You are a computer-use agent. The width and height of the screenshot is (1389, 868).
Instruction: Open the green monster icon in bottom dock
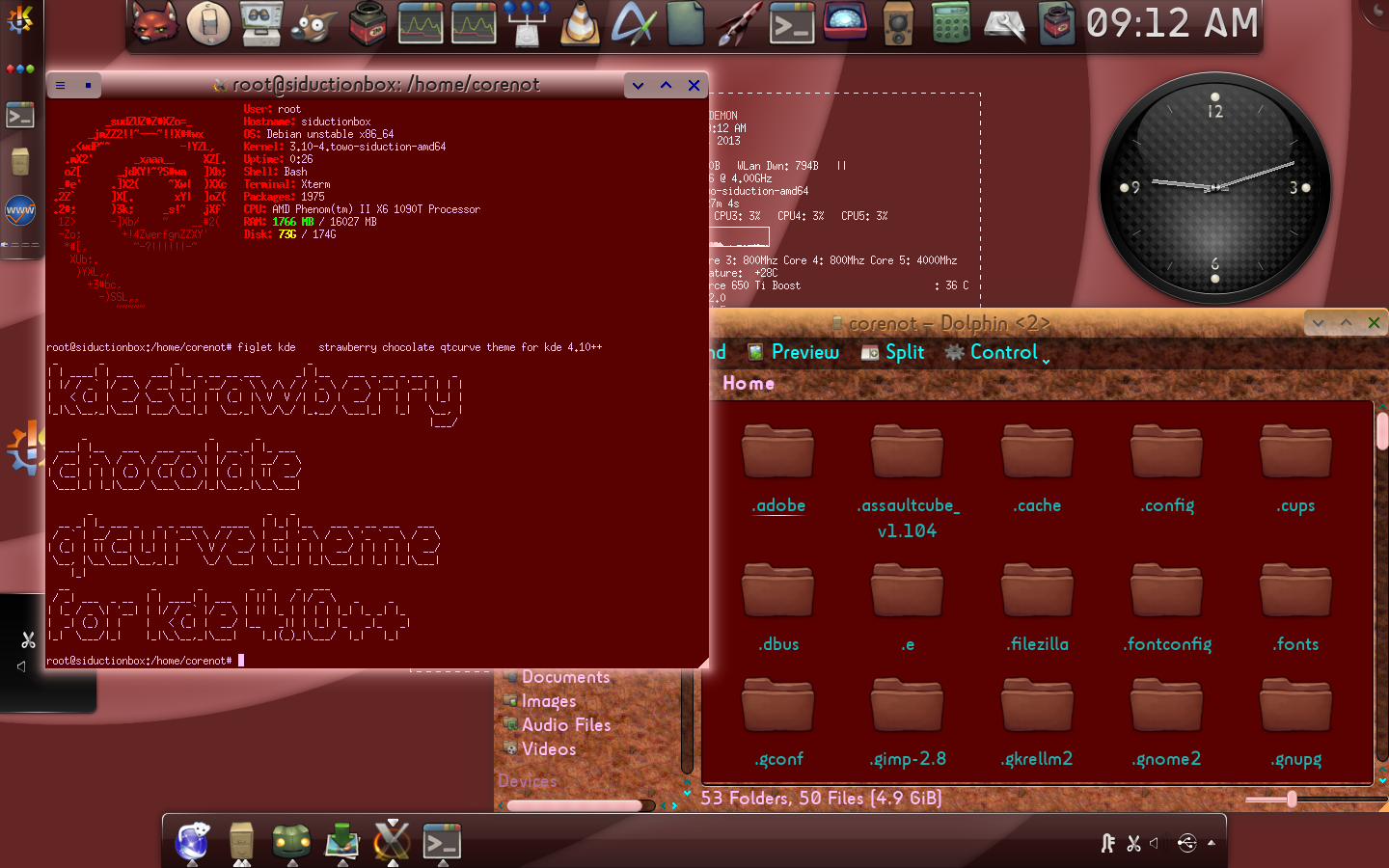tap(291, 841)
